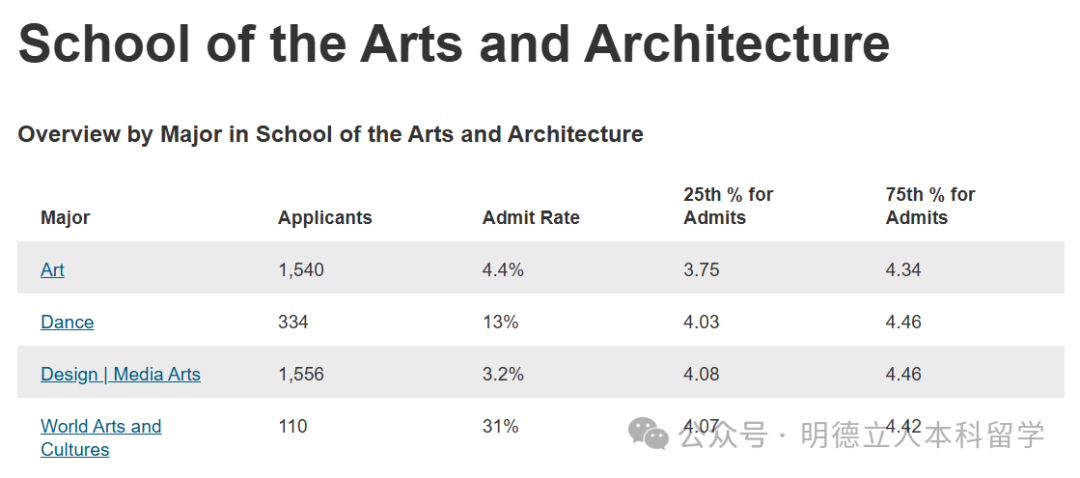Open the Art major link
Screen dimensions: 1080x478
point(52,270)
